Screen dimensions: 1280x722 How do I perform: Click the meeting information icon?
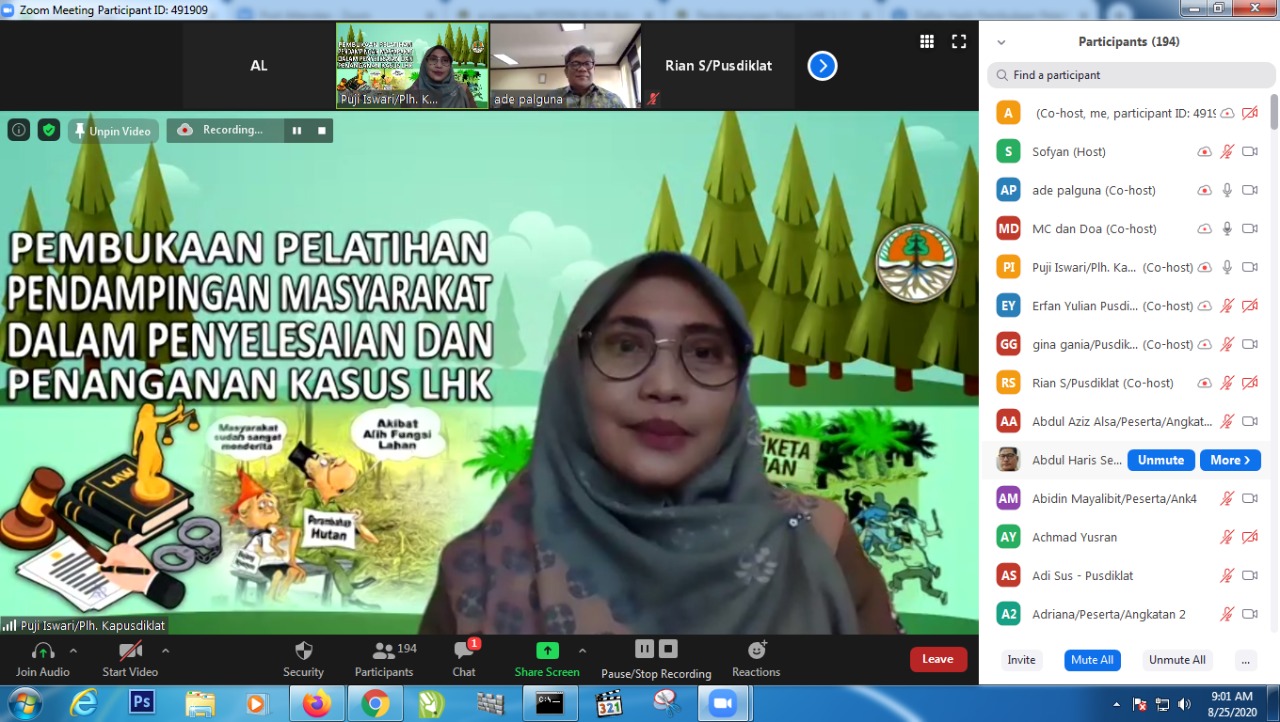click(x=19, y=130)
